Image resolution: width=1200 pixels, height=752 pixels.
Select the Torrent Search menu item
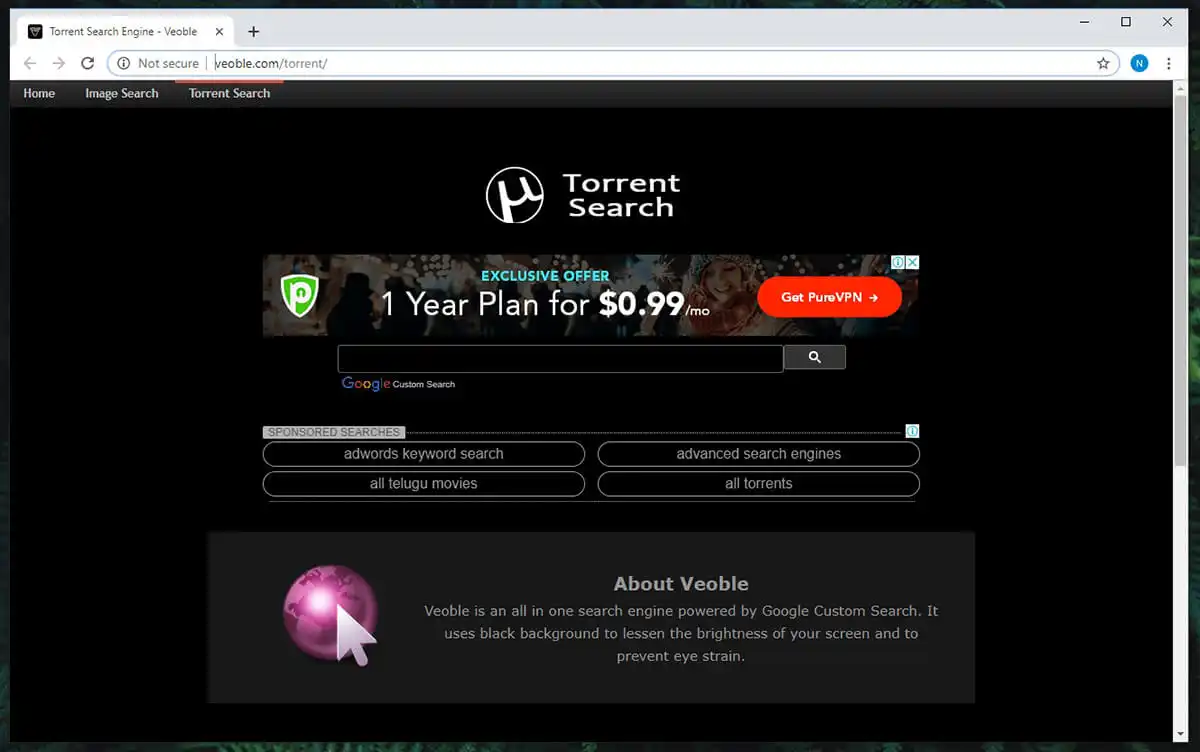coord(229,93)
